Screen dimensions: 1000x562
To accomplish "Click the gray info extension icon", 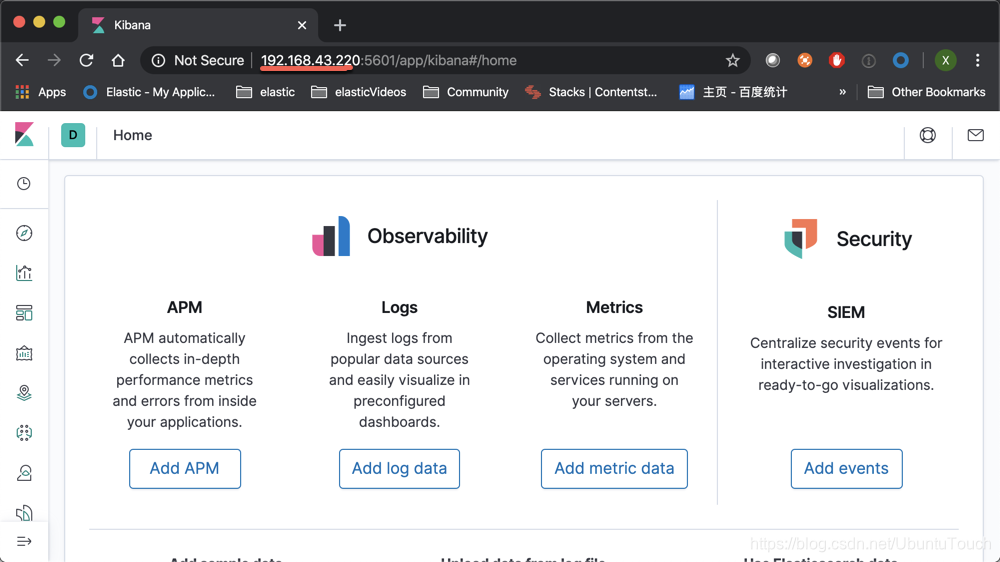I will 869,61.
